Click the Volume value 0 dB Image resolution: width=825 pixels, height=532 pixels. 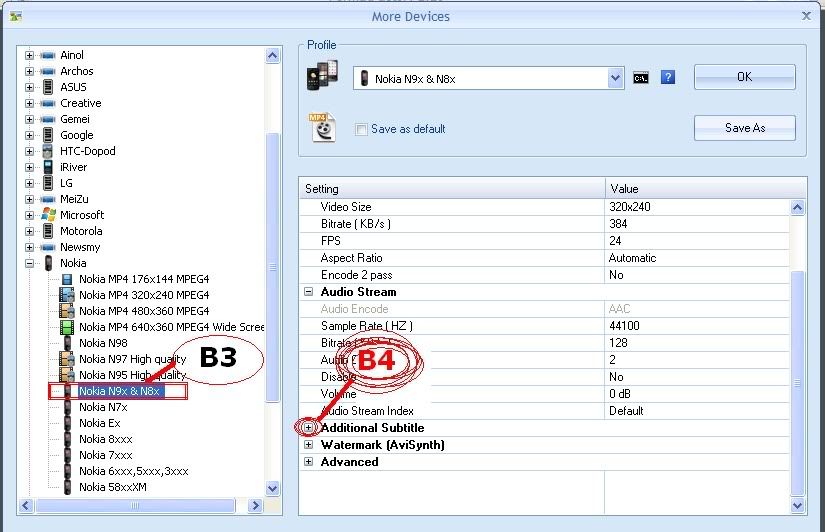(620, 394)
